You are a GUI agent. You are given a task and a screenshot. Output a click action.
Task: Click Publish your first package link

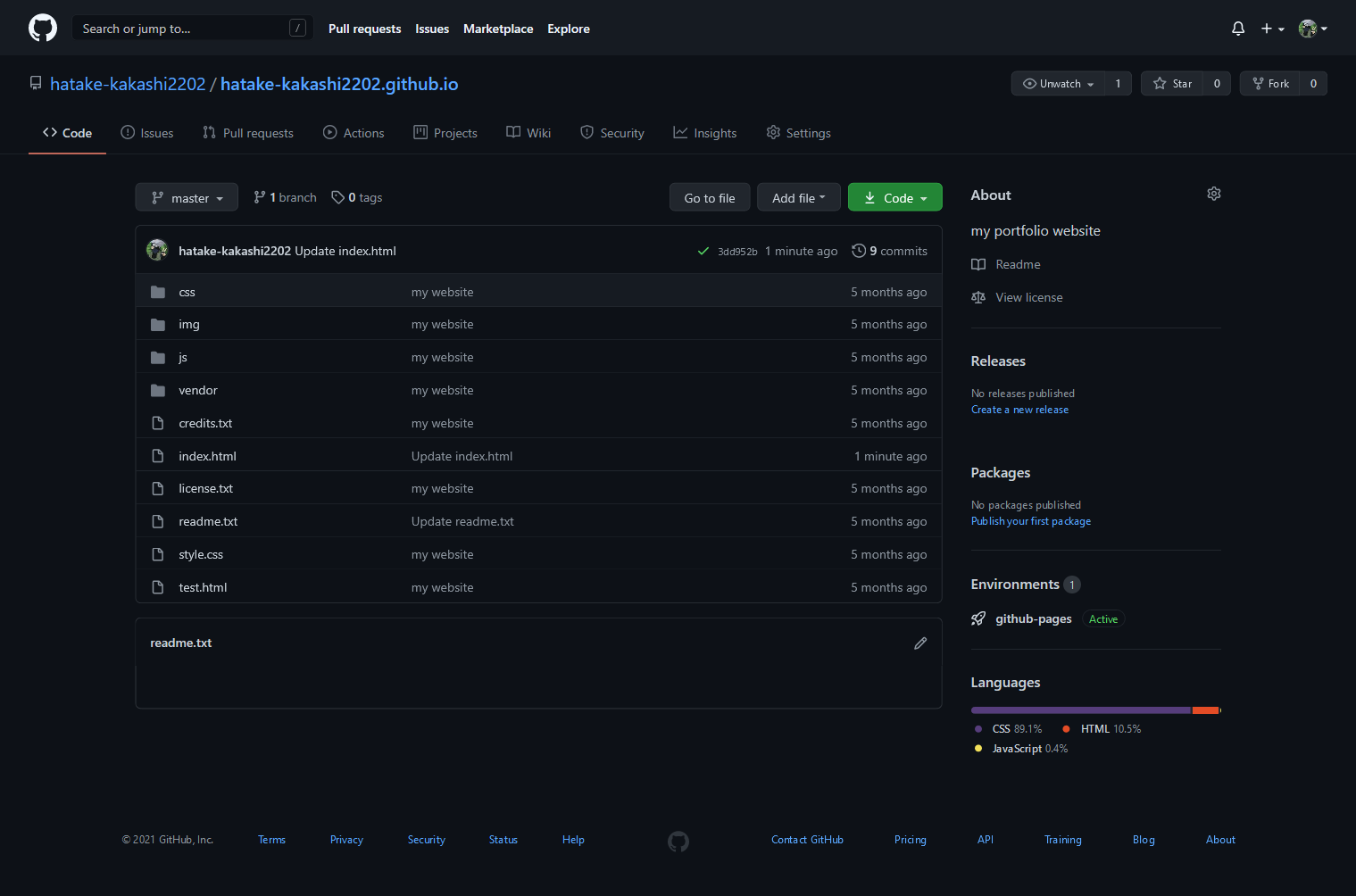[x=1031, y=521]
